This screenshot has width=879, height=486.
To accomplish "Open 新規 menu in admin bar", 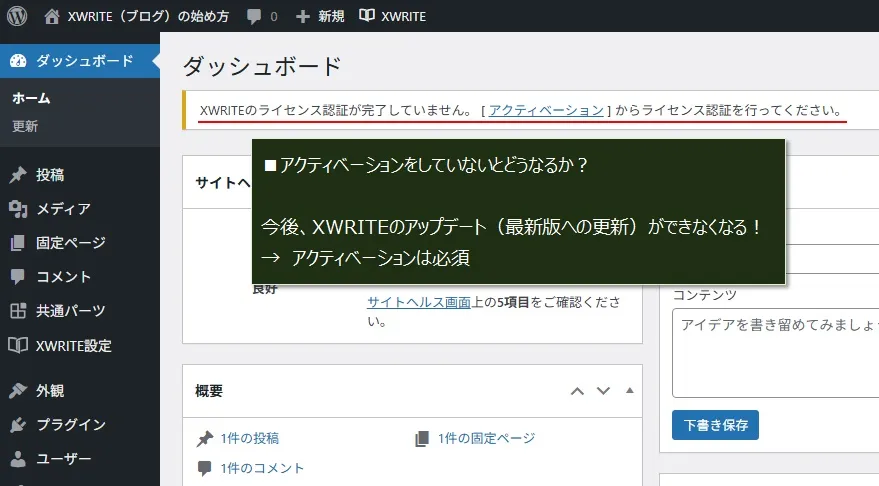I will (x=331, y=16).
